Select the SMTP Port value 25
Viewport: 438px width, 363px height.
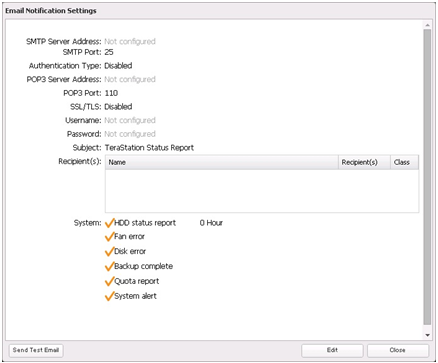(109, 52)
